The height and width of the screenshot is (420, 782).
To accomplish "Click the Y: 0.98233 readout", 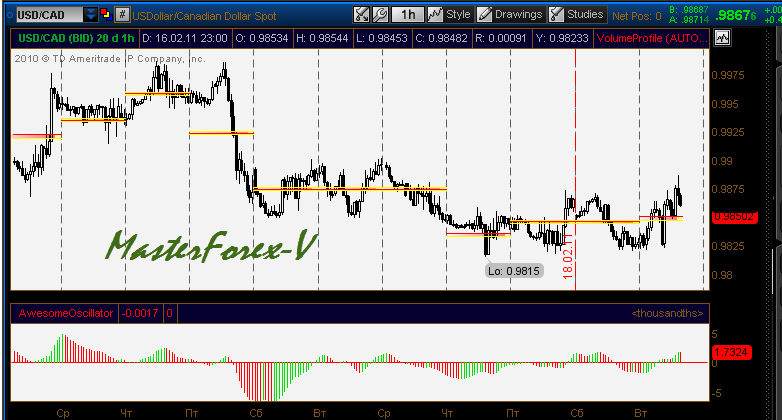I will click(562, 38).
